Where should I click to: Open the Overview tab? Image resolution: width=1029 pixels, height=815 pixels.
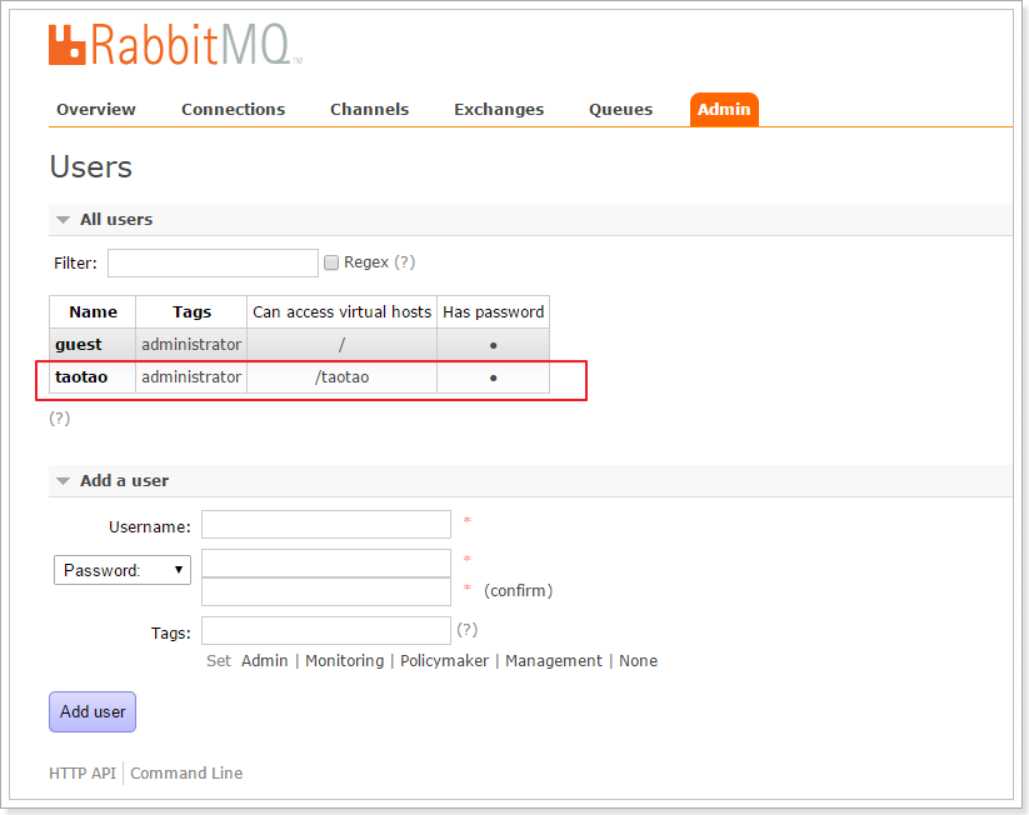[x=96, y=109]
